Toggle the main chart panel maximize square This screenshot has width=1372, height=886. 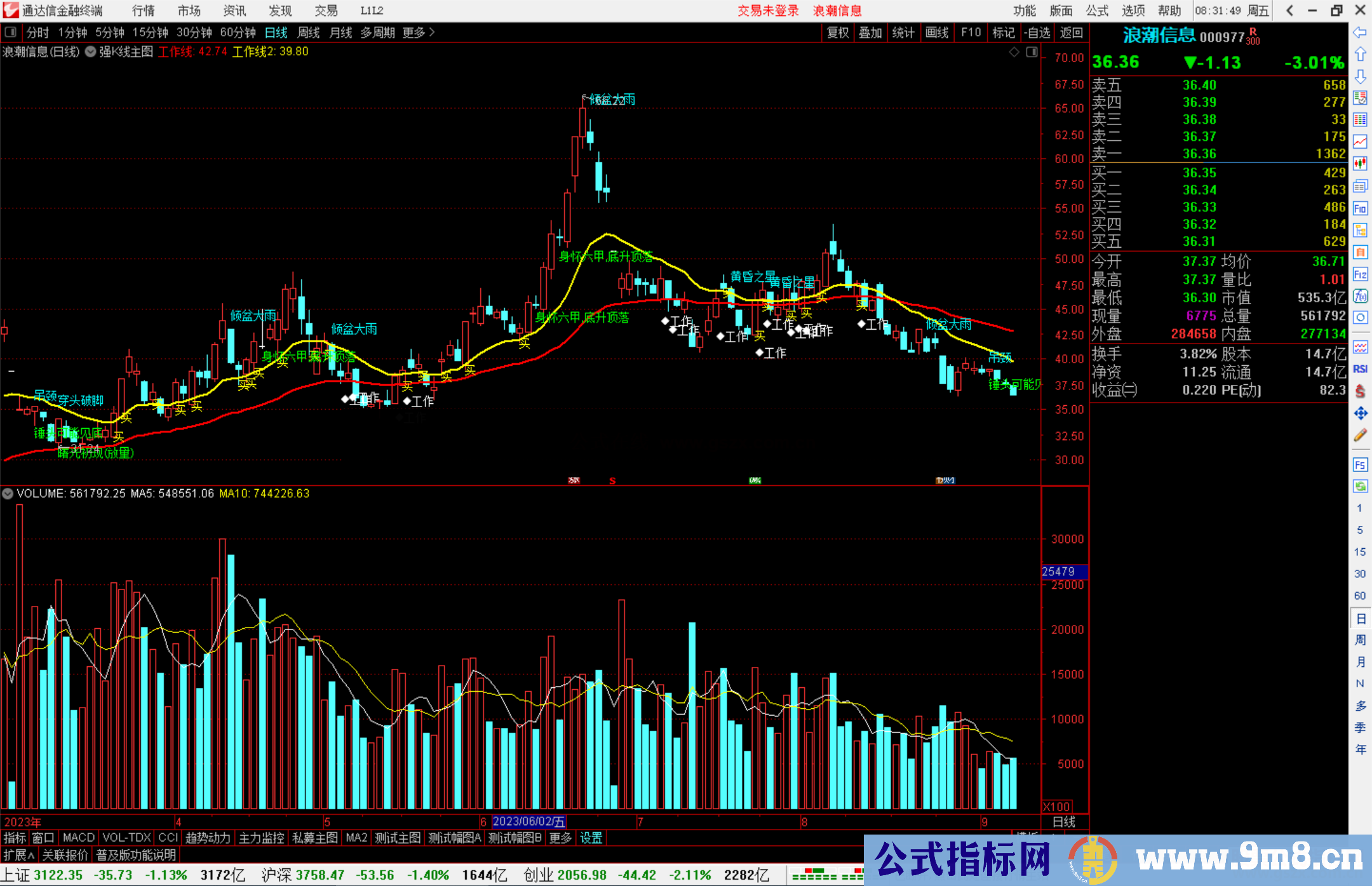coord(1032,52)
